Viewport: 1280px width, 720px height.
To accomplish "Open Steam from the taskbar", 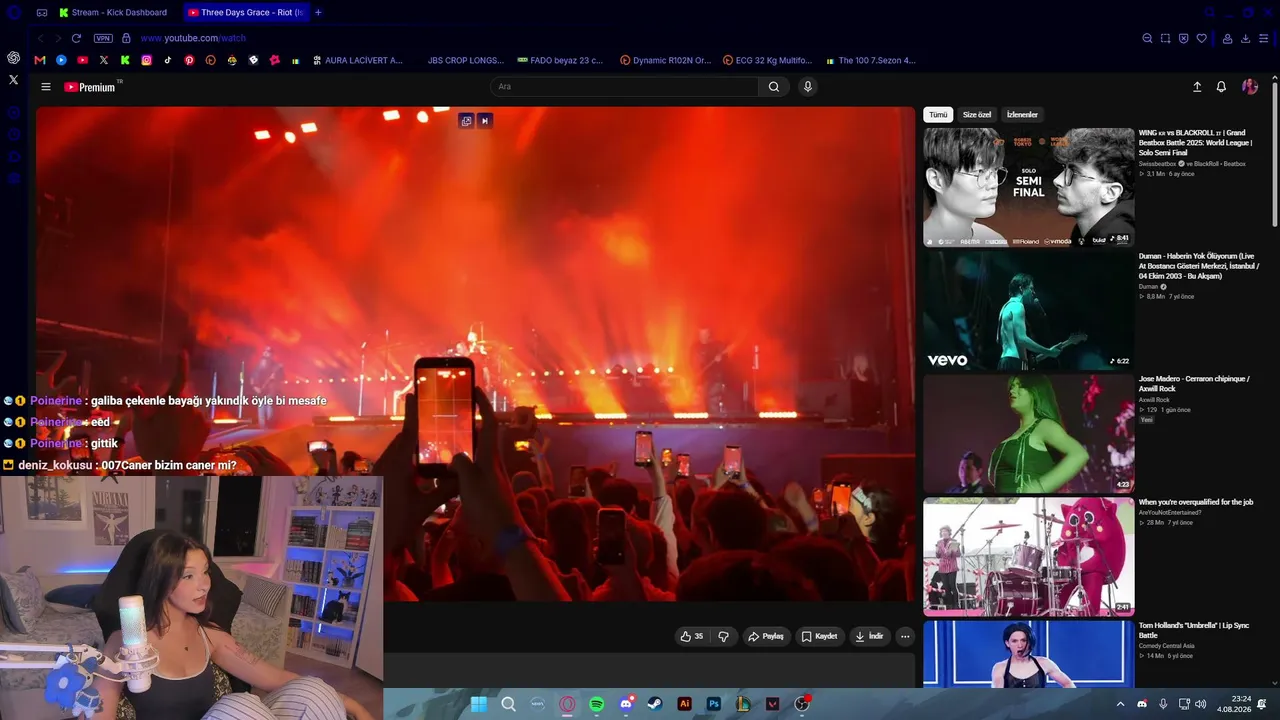I will pos(655,704).
